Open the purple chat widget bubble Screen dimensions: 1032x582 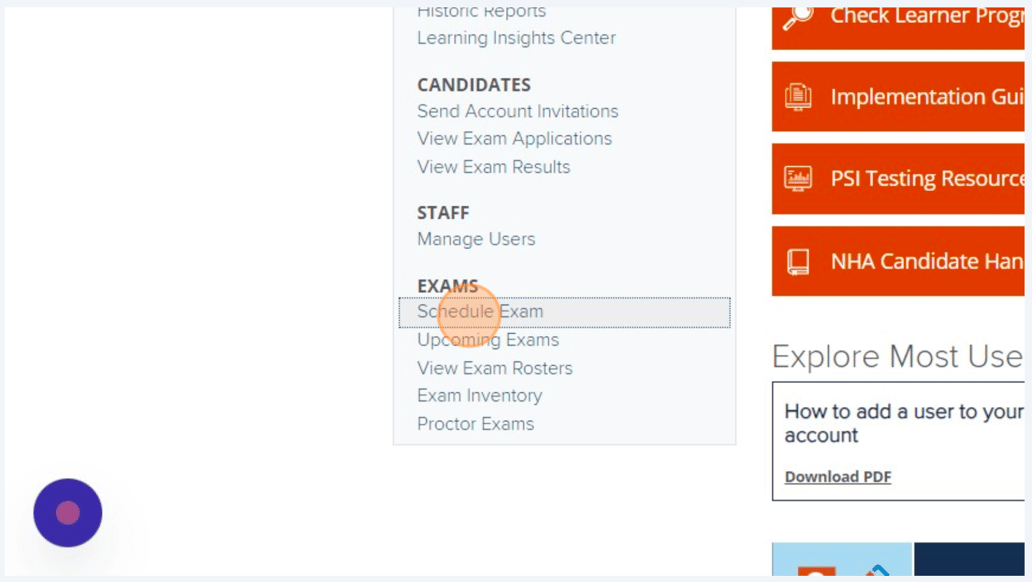(x=67, y=513)
